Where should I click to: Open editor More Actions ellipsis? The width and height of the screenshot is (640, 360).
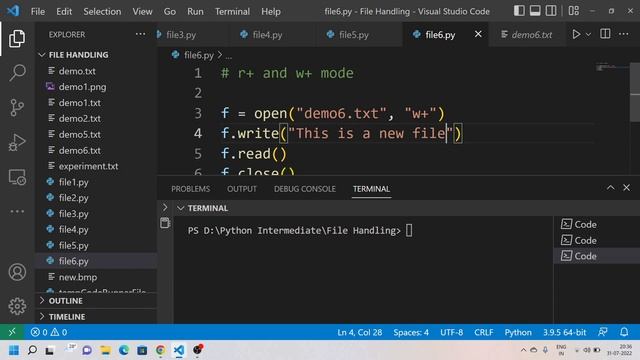coord(624,34)
